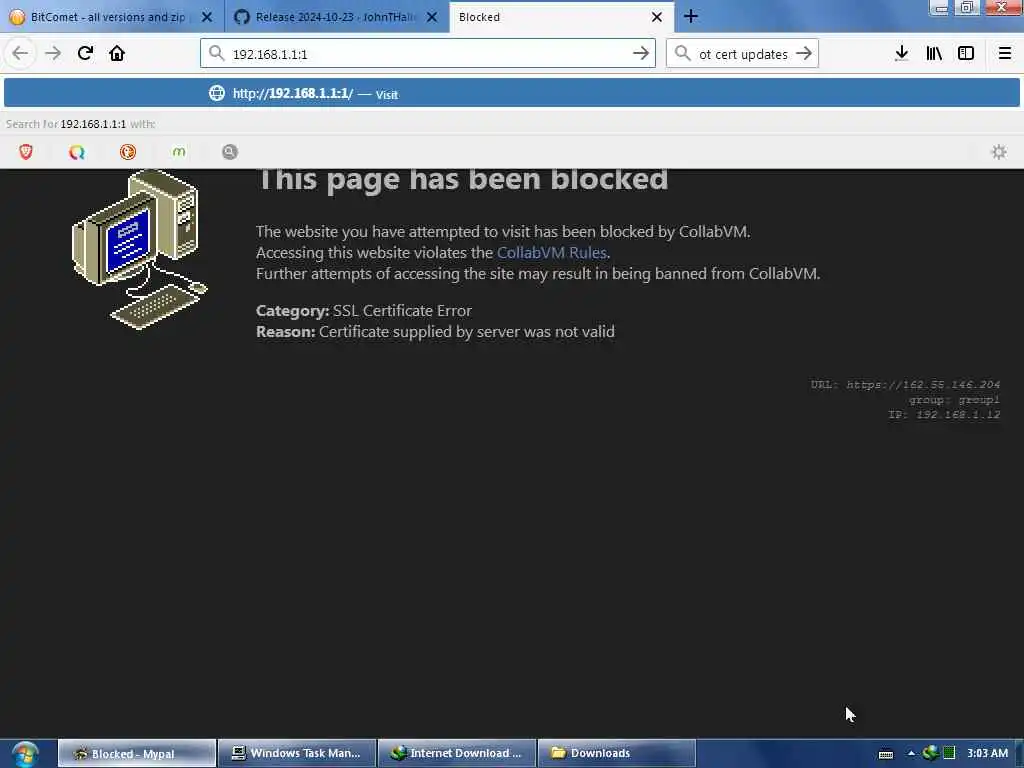Visit the http://192.168.1.1:1/ suggestion
This screenshot has width=1024, height=768.
tap(511, 93)
